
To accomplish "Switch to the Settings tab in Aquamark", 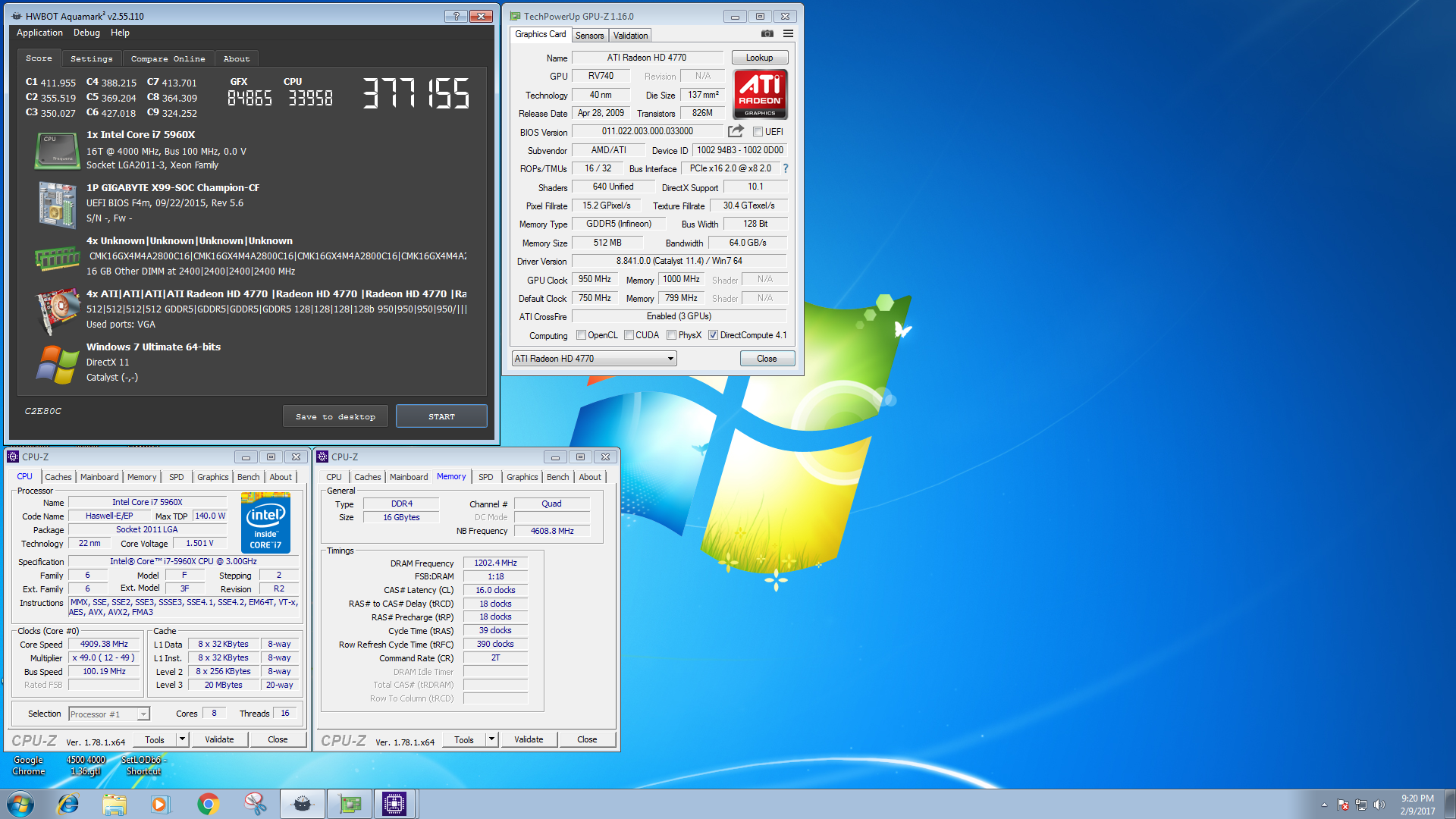I will [91, 58].
